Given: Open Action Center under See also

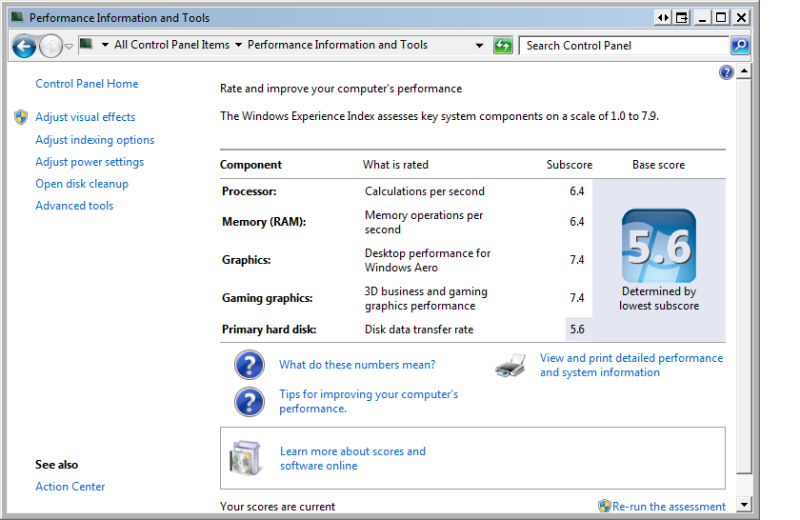Looking at the screenshot, I should coord(70,487).
